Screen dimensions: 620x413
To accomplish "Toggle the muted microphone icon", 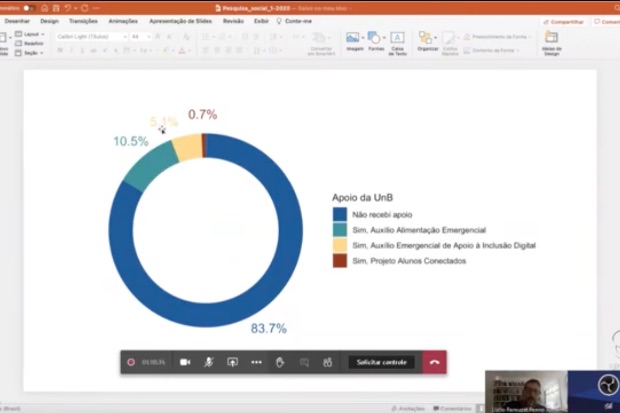I will [x=209, y=362].
